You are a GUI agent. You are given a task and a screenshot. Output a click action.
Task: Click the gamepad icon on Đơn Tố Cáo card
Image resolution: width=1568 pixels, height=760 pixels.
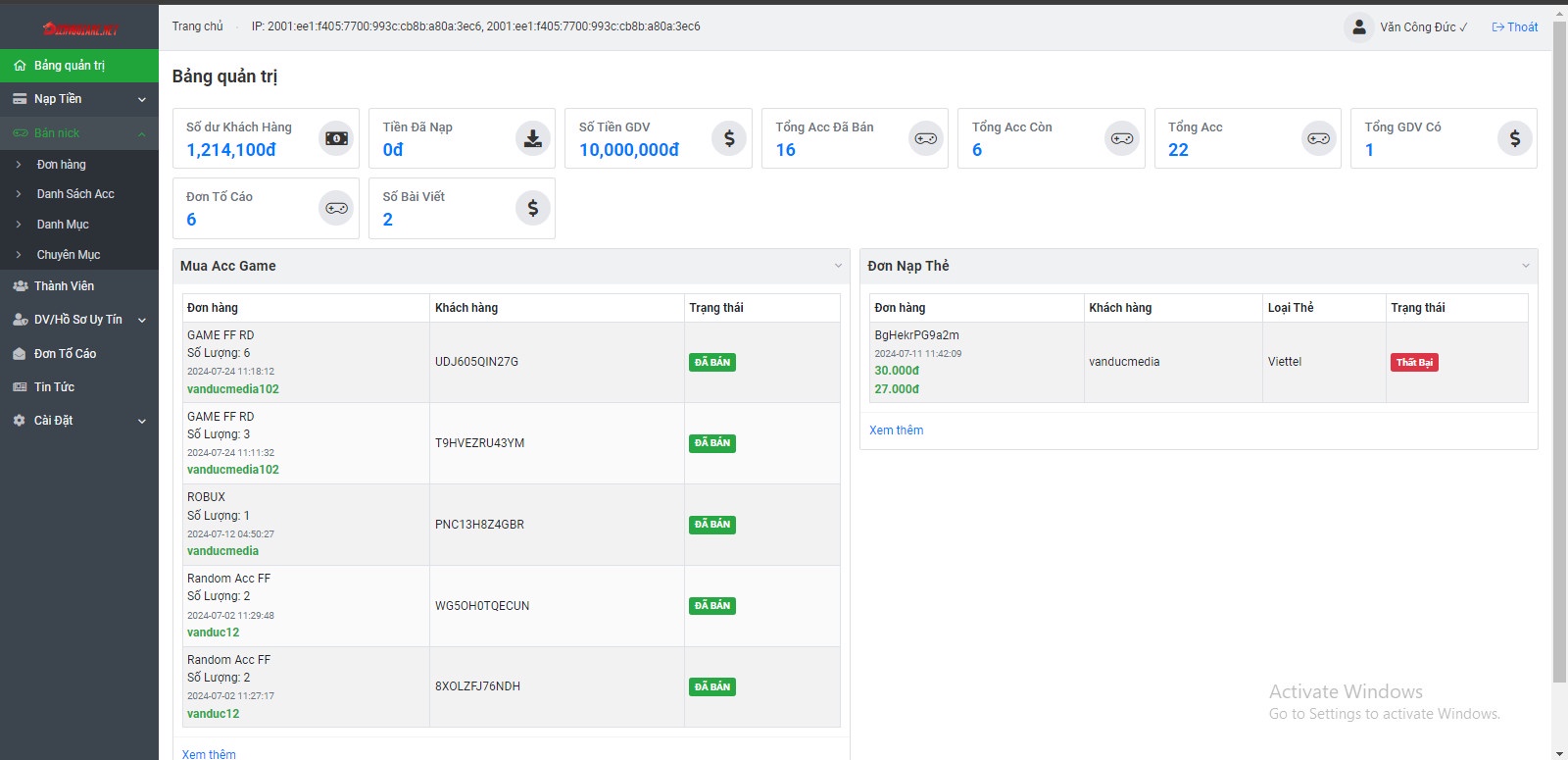(336, 208)
